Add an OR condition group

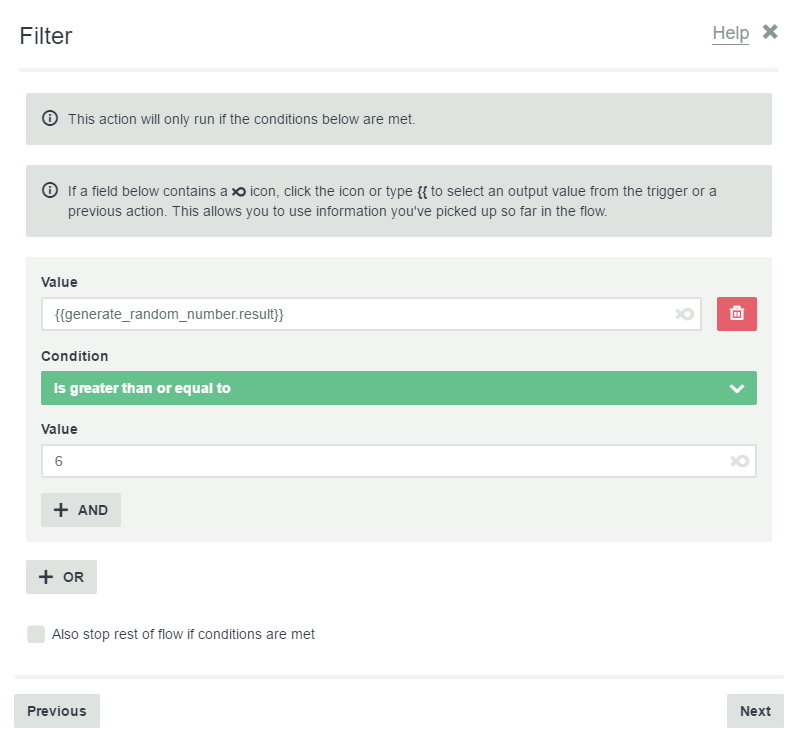[62, 577]
